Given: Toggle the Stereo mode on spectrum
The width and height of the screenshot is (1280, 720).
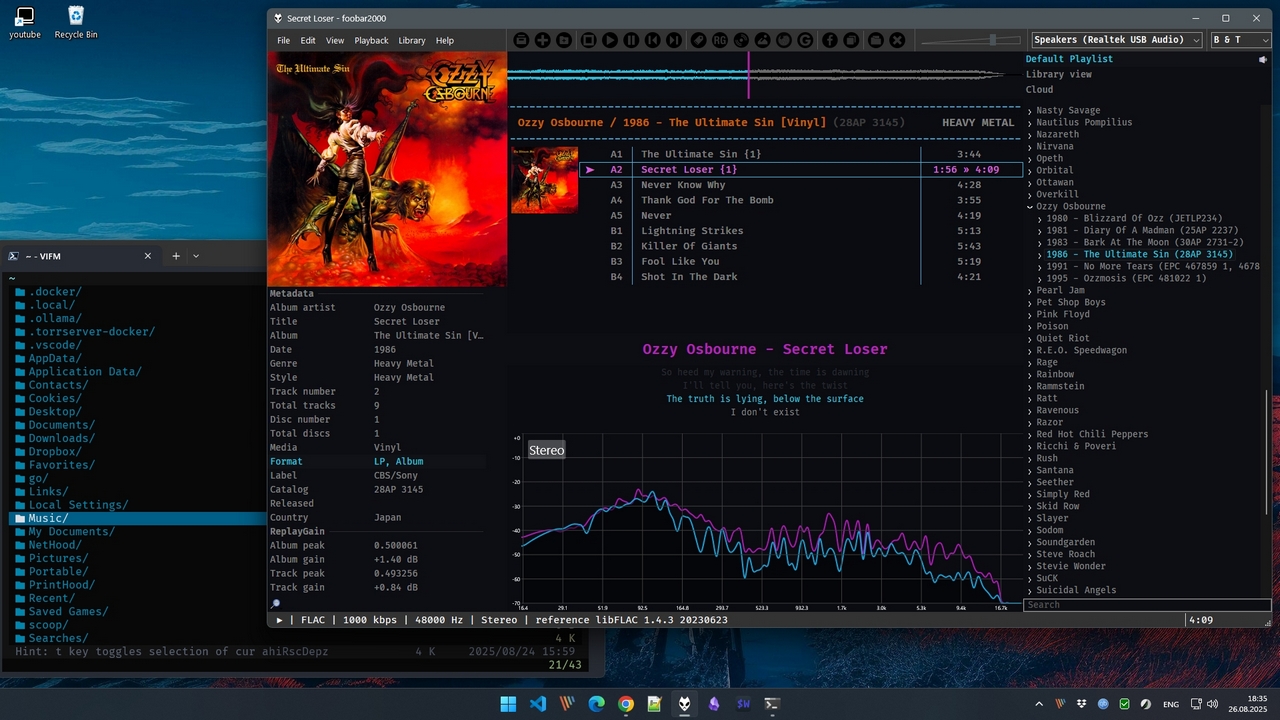Looking at the screenshot, I should pyautogui.click(x=546, y=451).
